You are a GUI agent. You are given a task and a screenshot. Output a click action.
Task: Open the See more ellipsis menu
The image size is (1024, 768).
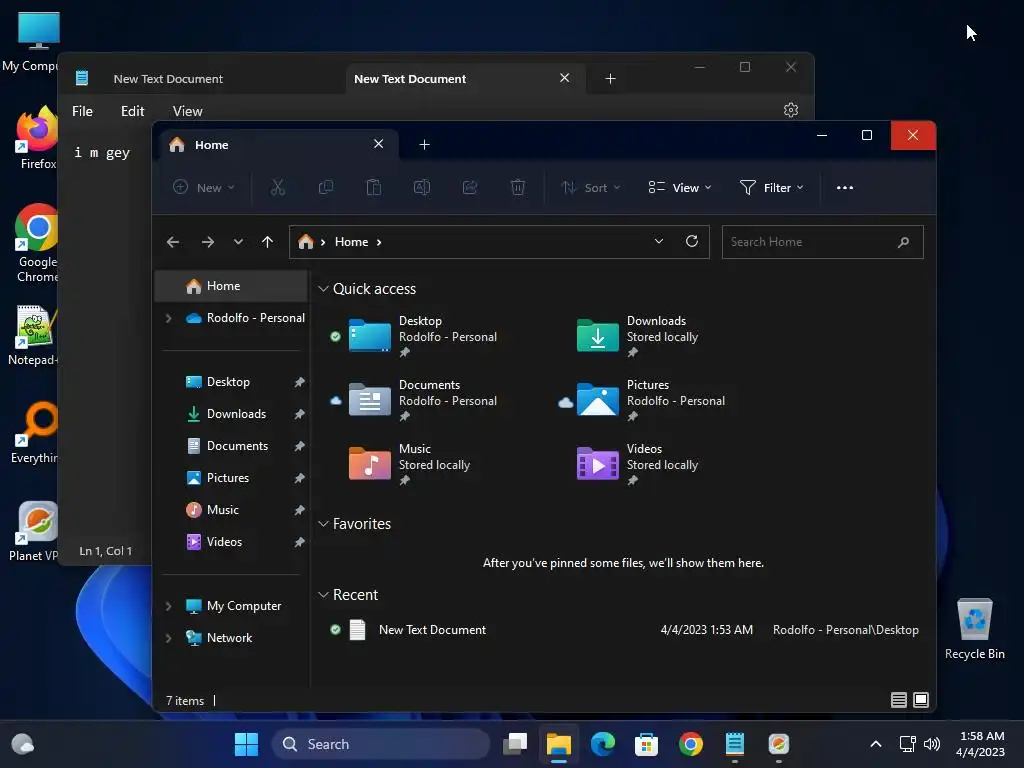click(x=845, y=188)
